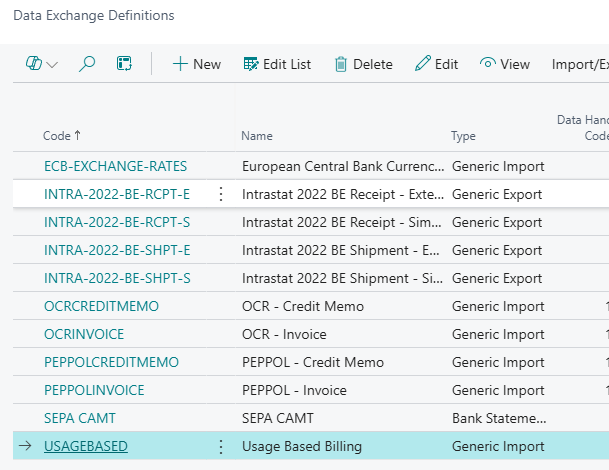Click the Edit pencil button
The height and width of the screenshot is (470, 609).
436,64
